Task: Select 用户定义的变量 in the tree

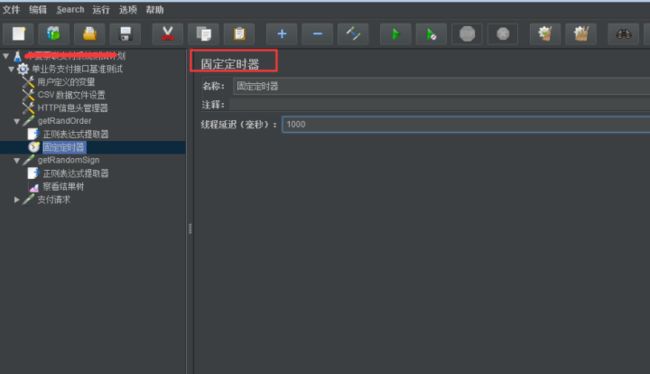Action: [x=66, y=82]
